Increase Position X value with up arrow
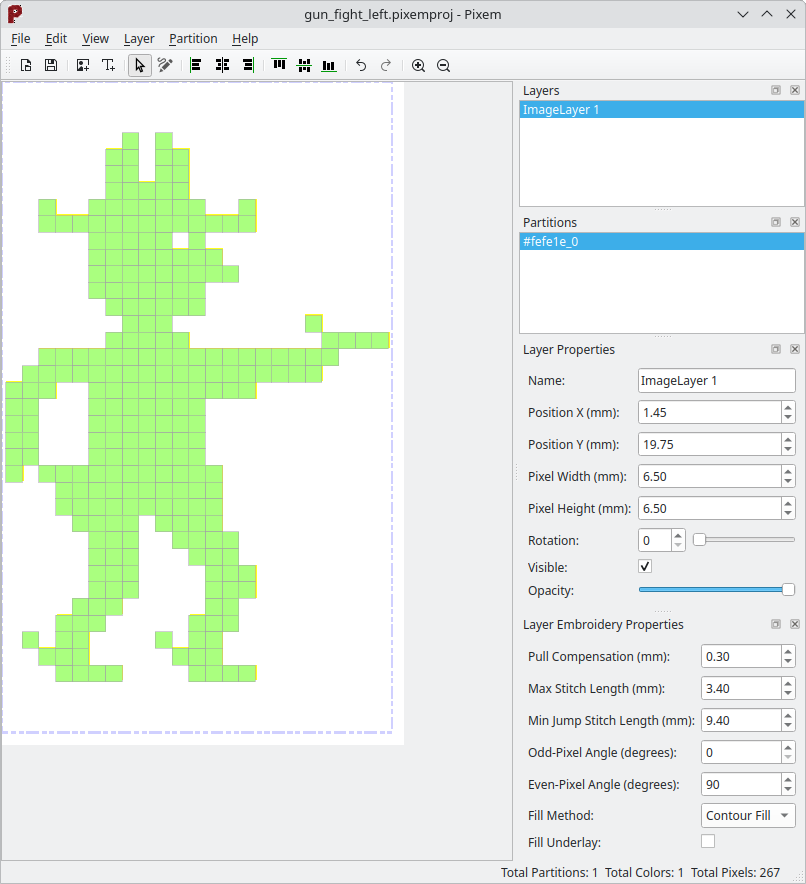806x884 pixels. [x=788, y=407]
